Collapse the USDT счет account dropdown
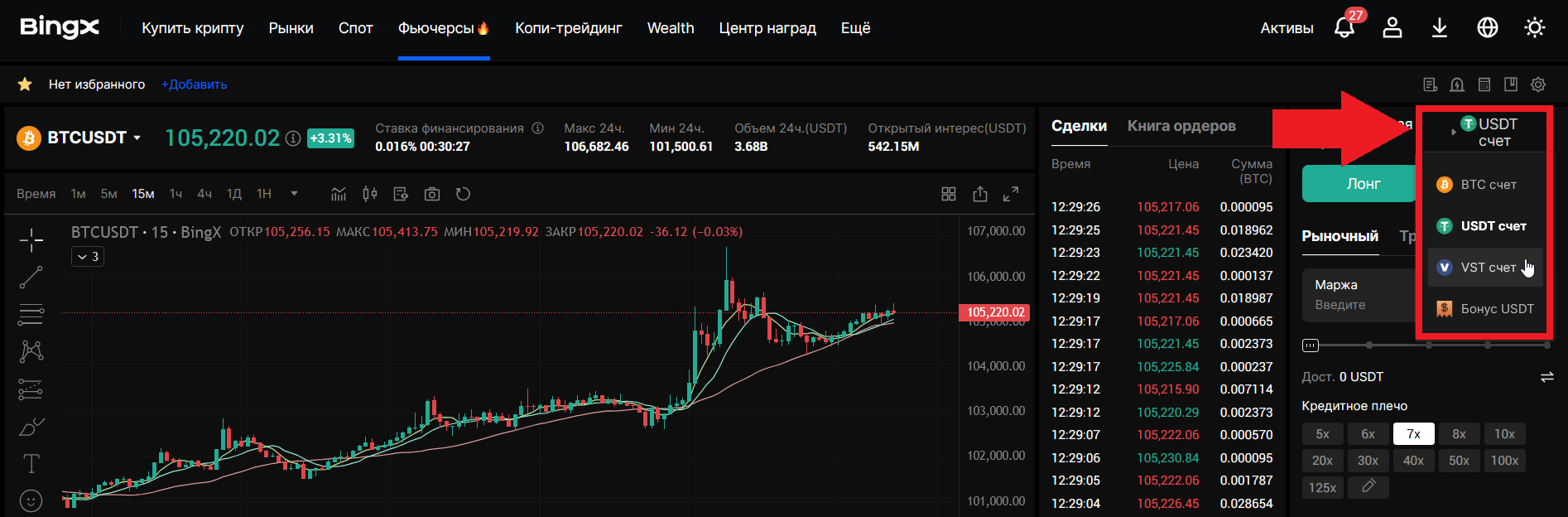Viewport: 1568px width, 517px height. click(1487, 132)
